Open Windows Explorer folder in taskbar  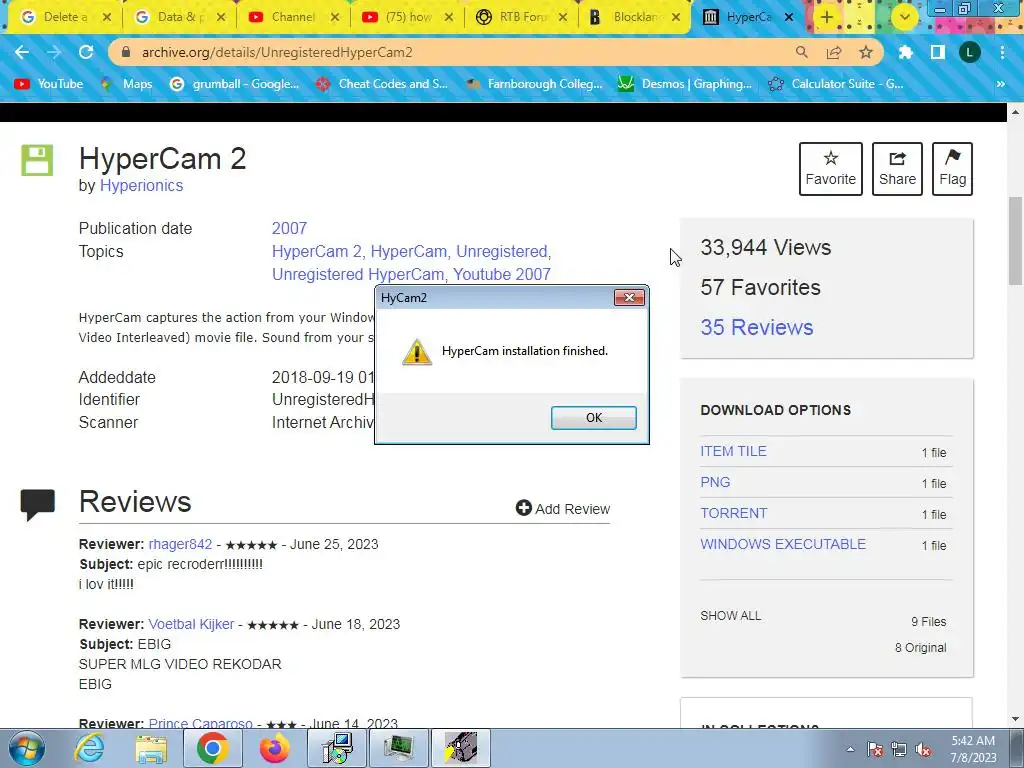tap(151, 748)
